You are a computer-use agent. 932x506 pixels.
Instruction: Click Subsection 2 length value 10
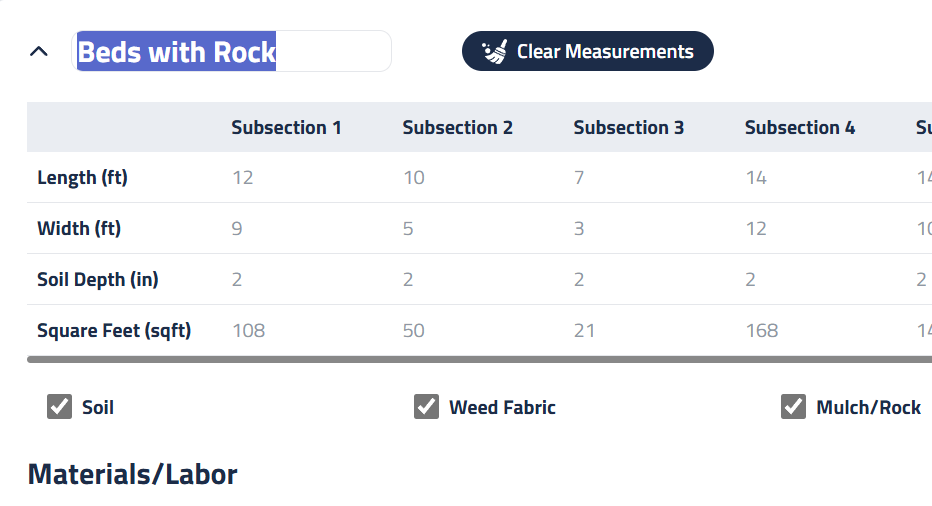click(414, 178)
